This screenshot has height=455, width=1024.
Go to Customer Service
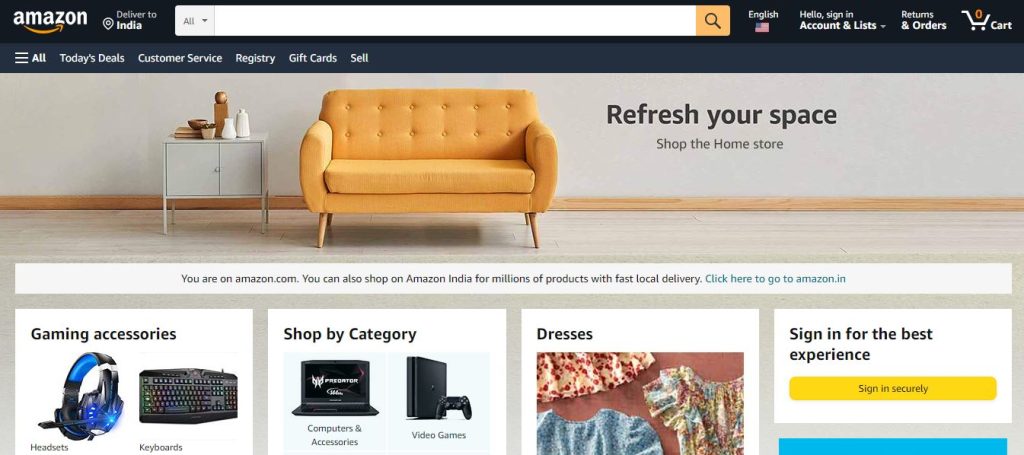click(180, 58)
